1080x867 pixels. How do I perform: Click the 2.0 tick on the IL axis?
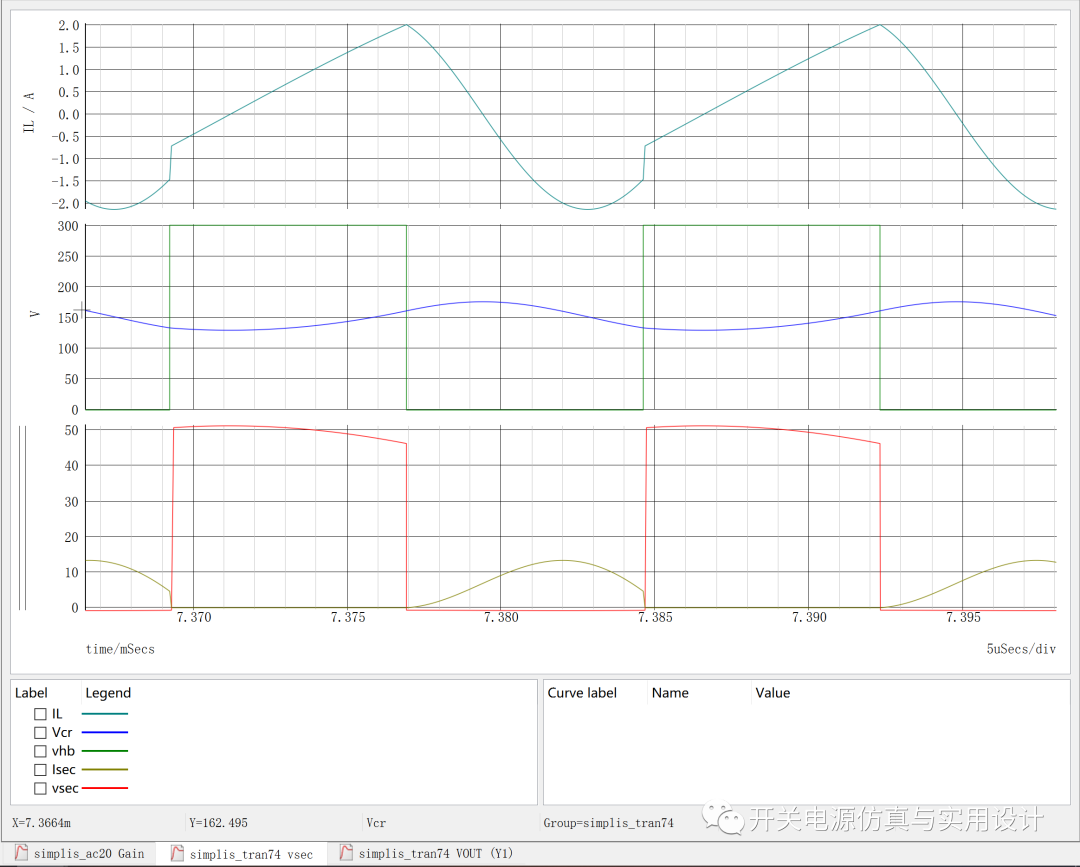(68, 25)
